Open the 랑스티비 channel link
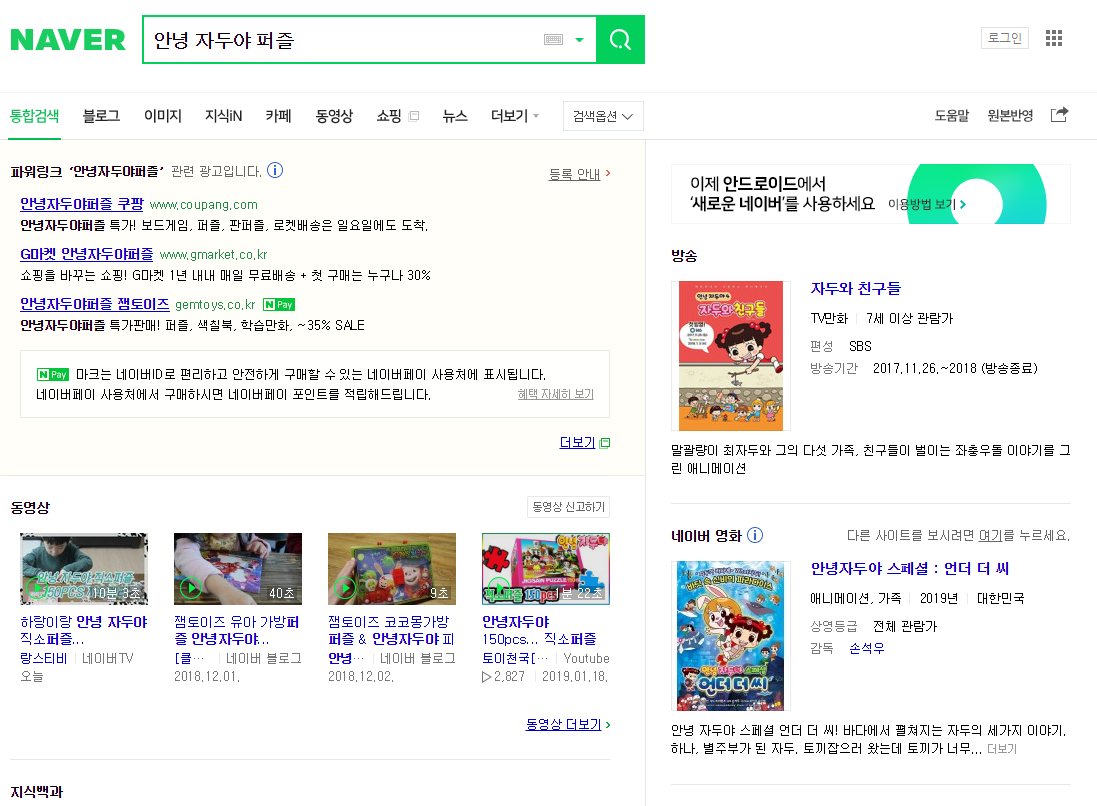Image resolution: width=1097 pixels, height=806 pixels. [43, 658]
